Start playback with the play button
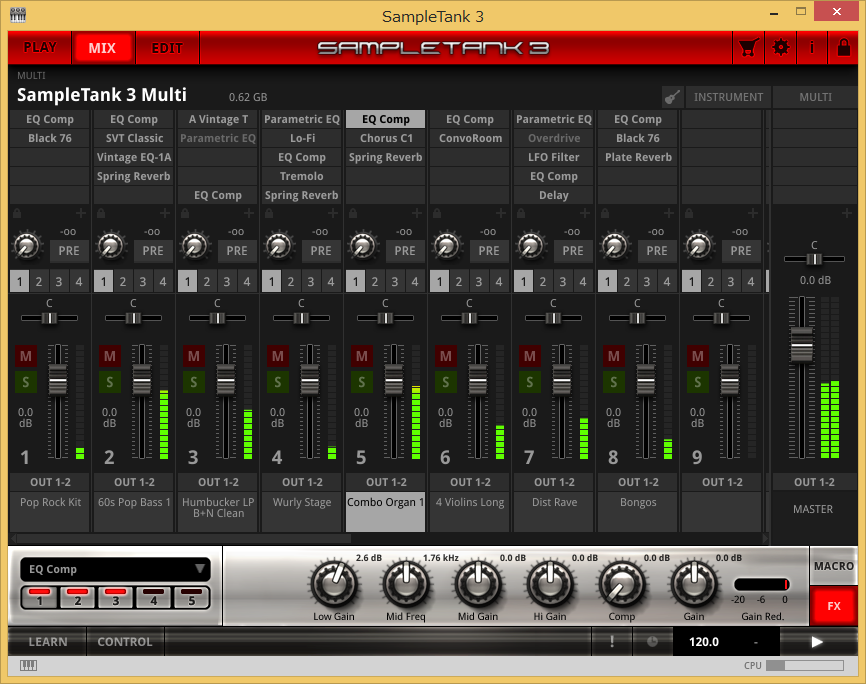Viewport: 866px width, 684px height. [x=817, y=641]
